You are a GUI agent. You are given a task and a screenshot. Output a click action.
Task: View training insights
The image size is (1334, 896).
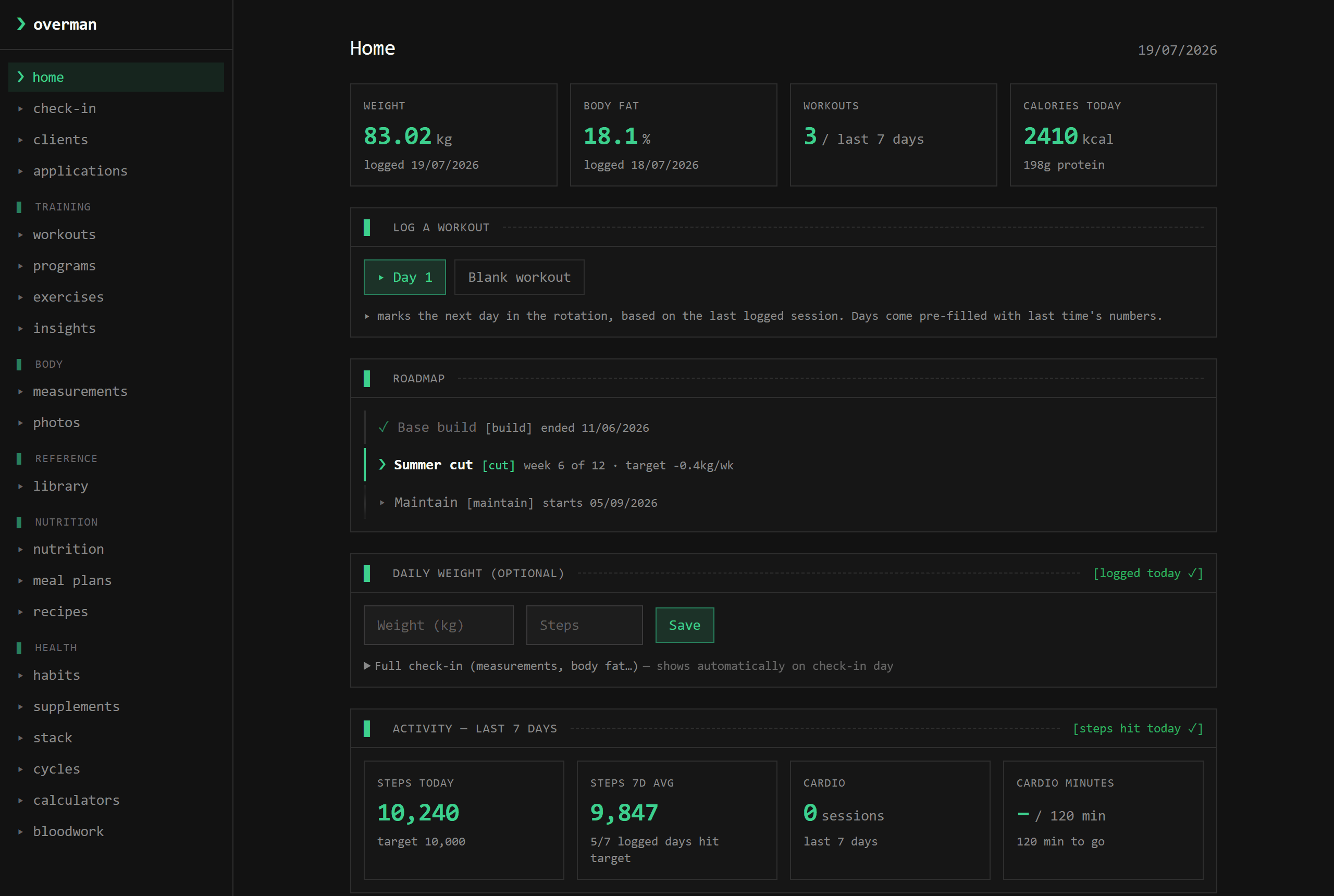(x=116, y=329)
